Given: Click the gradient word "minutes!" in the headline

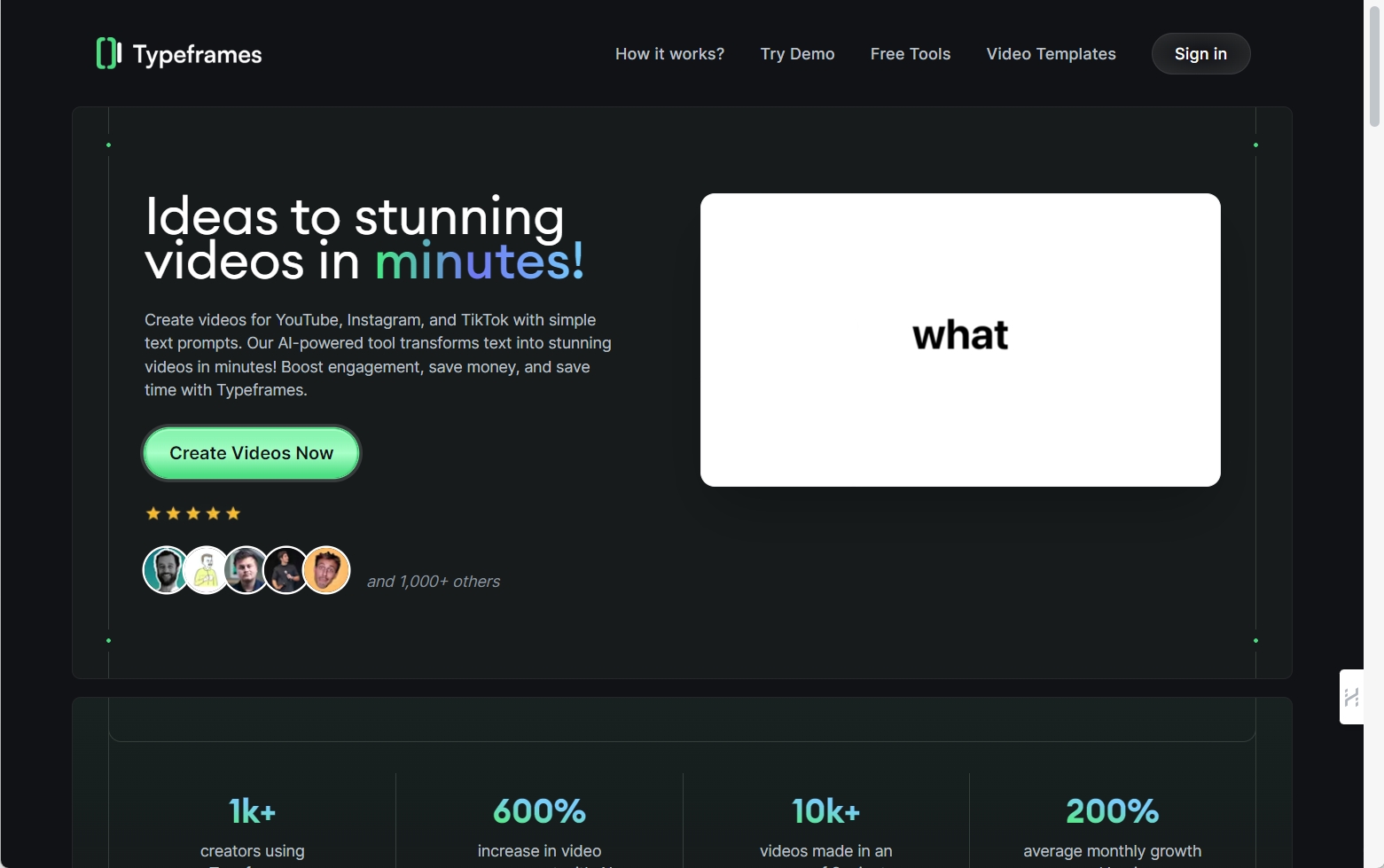Looking at the screenshot, I should click(479, 262).
